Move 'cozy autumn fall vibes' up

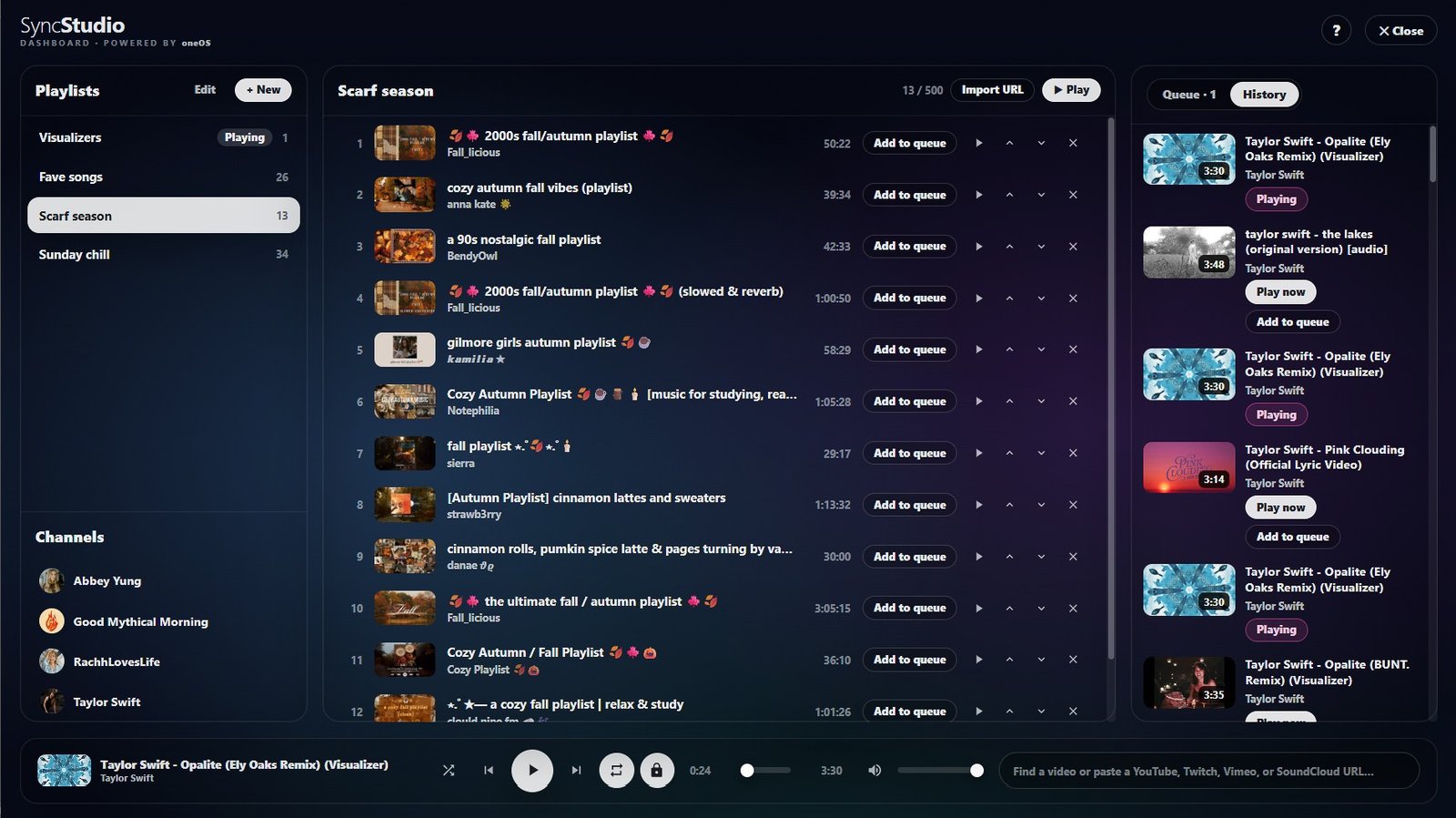coord(1009,195)
